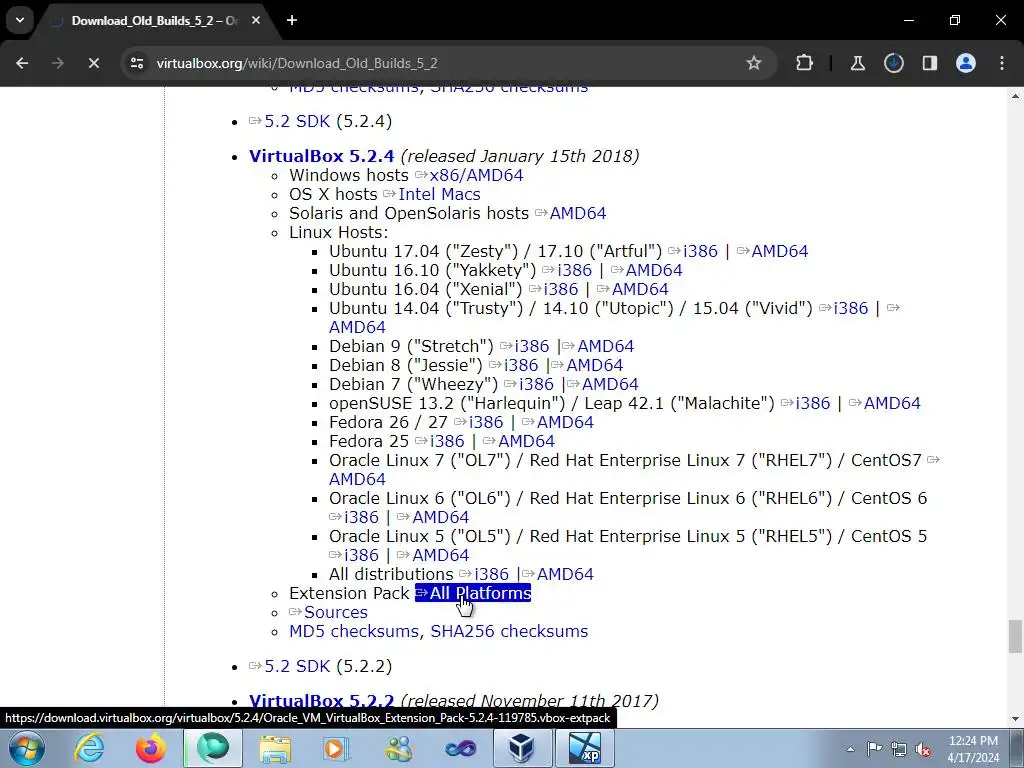The width and height of the screenshot is (1024, 768).
Task: Open a new browser tab
Action: click(x=292, y=21)
